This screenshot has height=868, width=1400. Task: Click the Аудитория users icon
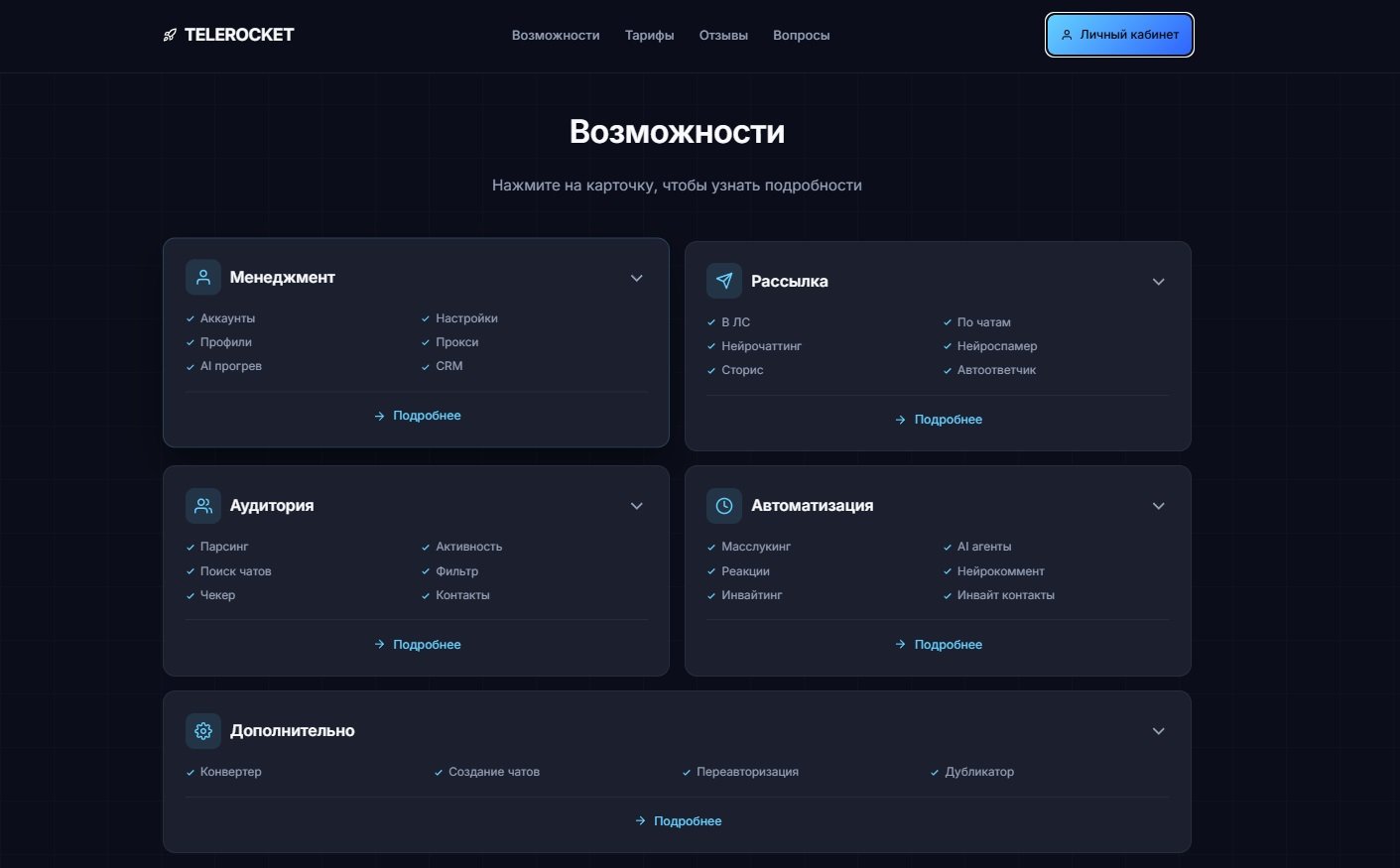(x=203, y=506)
